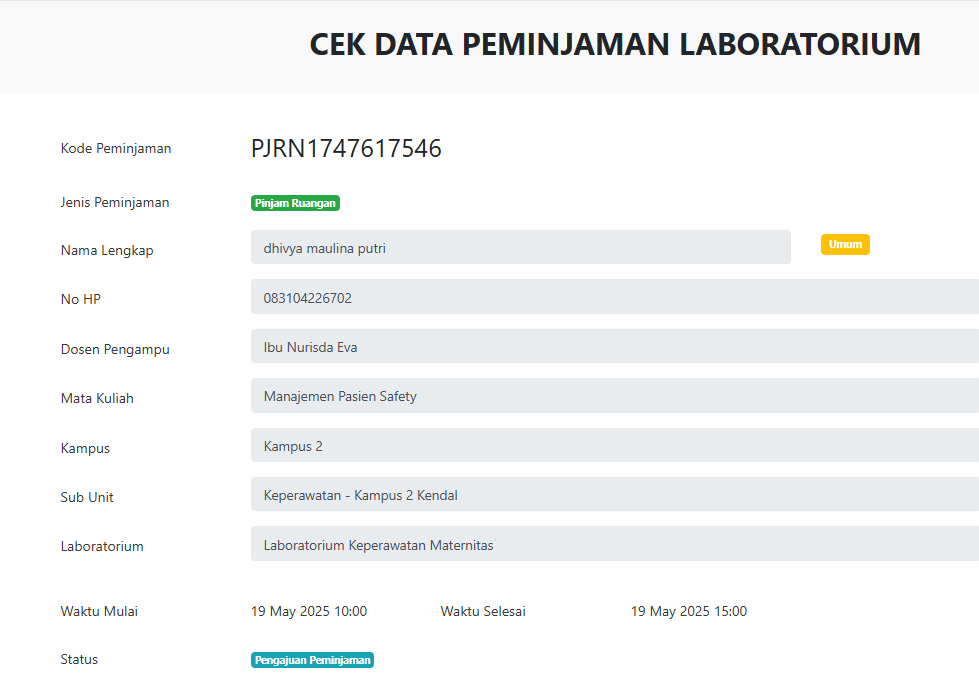Select the No HP field 083104226702
The image size is (979, 679).
click(615, 297)
